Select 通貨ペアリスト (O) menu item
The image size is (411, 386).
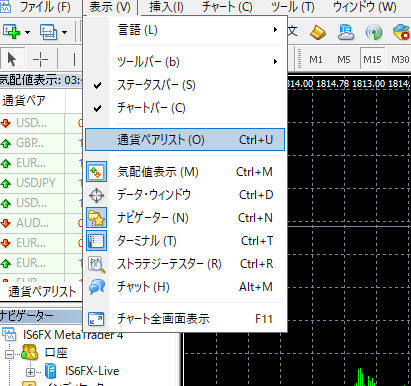tap(185, 140)
